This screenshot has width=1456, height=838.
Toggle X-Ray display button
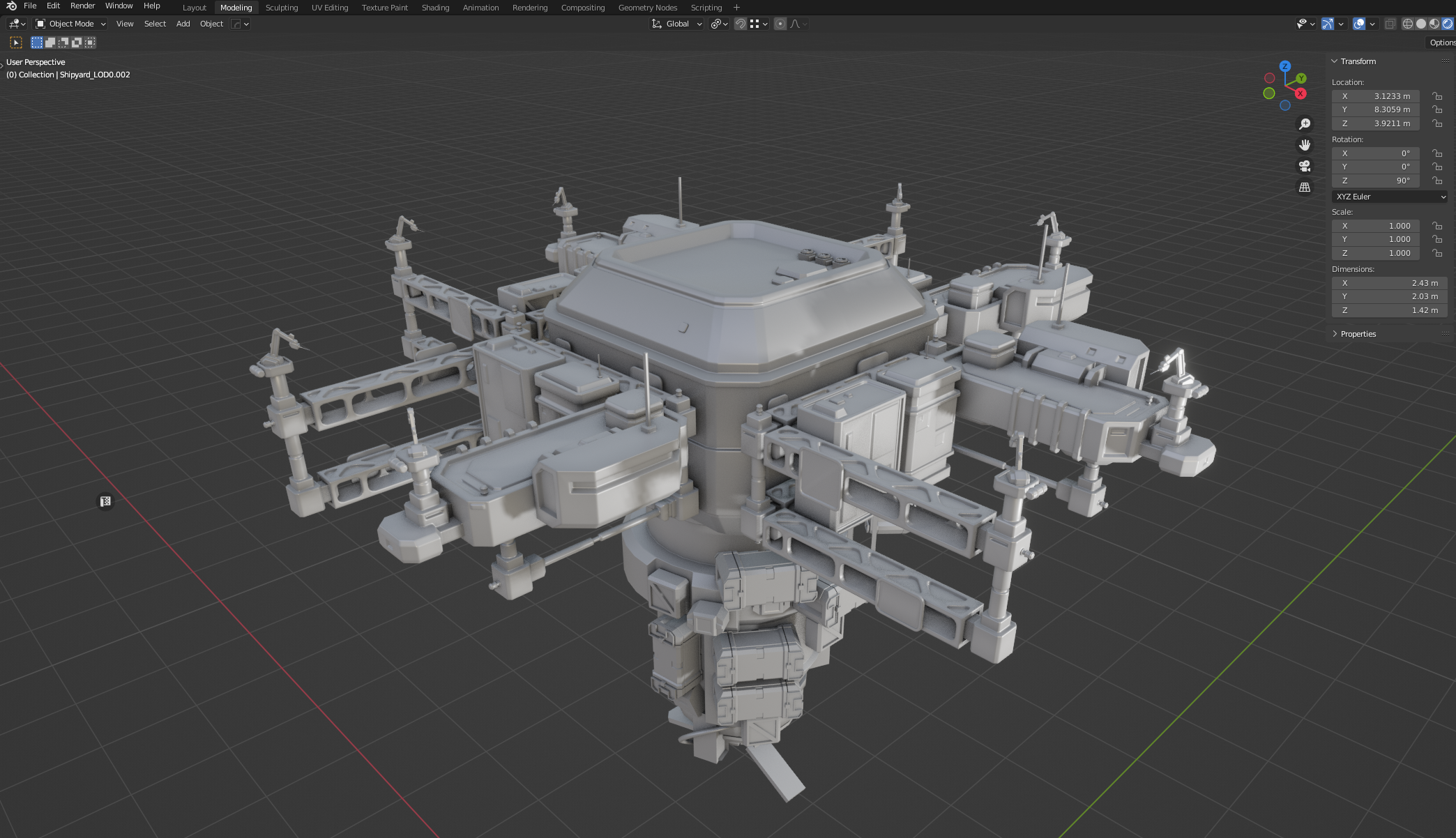[1390, 24]
